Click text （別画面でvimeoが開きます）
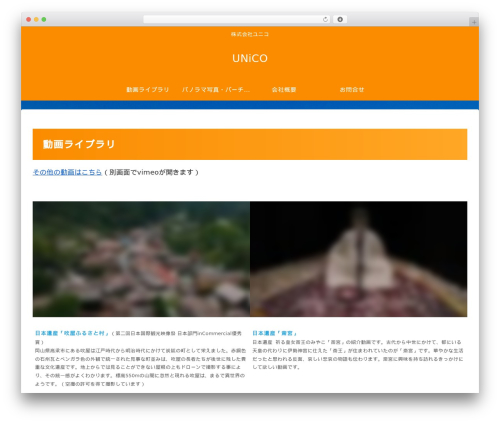This screenshot has height=423, width=500. pyautogui.click(x=151, y=172)
